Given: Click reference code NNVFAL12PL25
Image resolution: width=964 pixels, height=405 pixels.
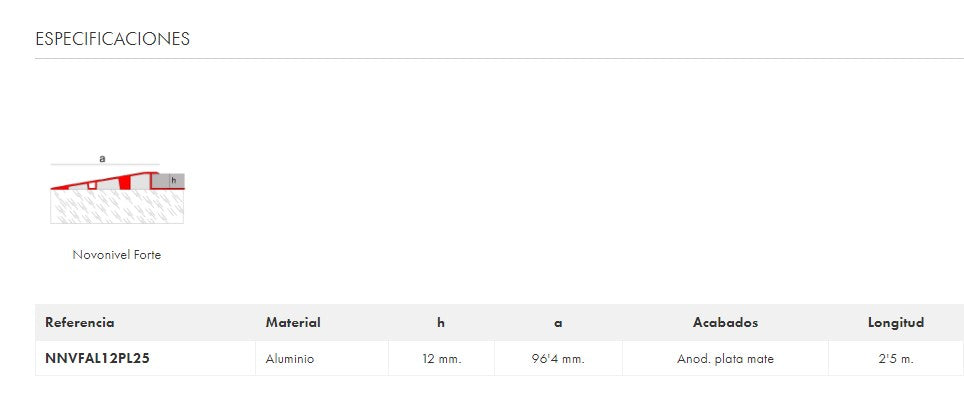Looking at the screenshot, I should click(97, 358).
